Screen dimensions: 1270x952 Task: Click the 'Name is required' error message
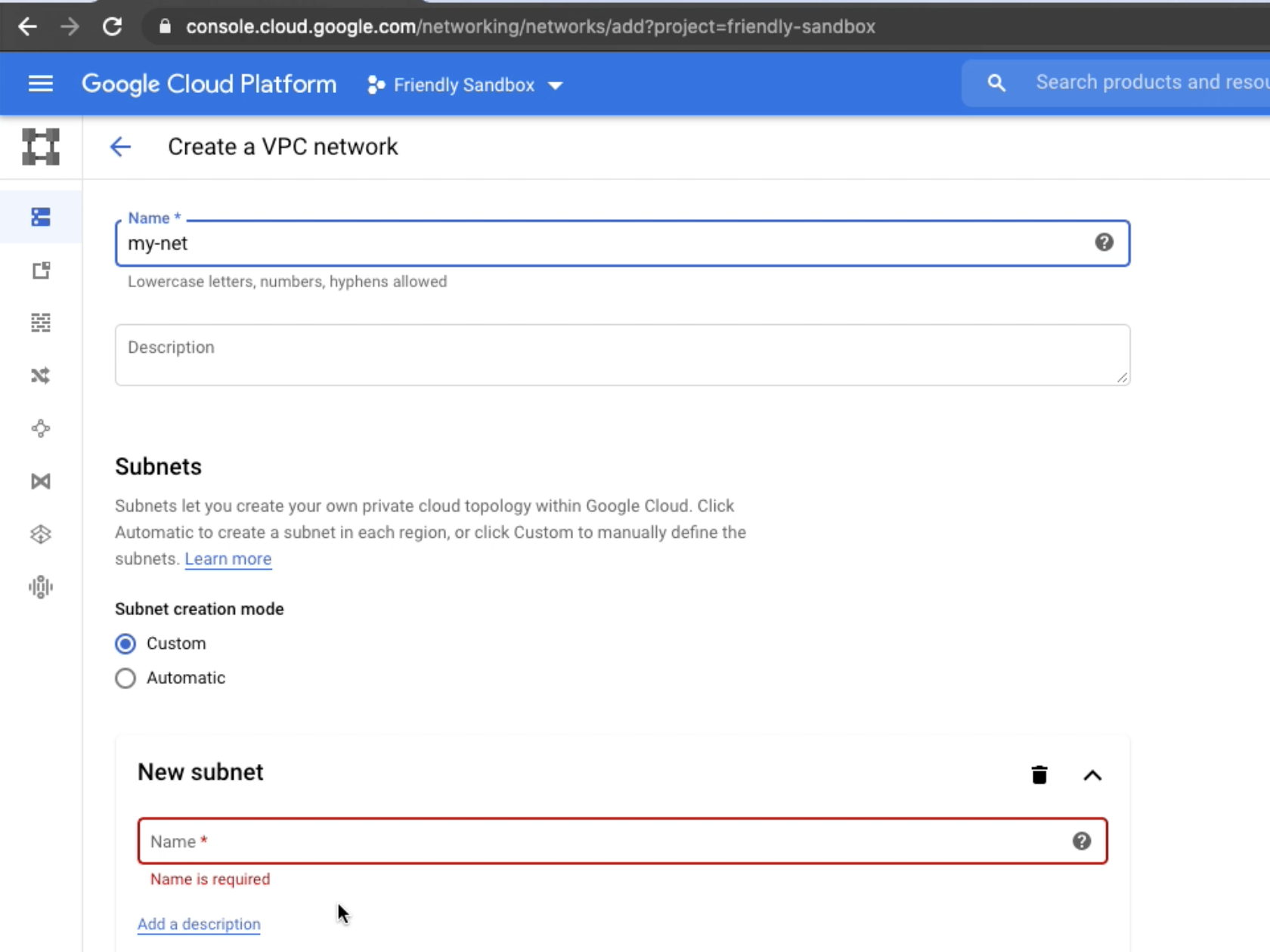click(210, 879)
